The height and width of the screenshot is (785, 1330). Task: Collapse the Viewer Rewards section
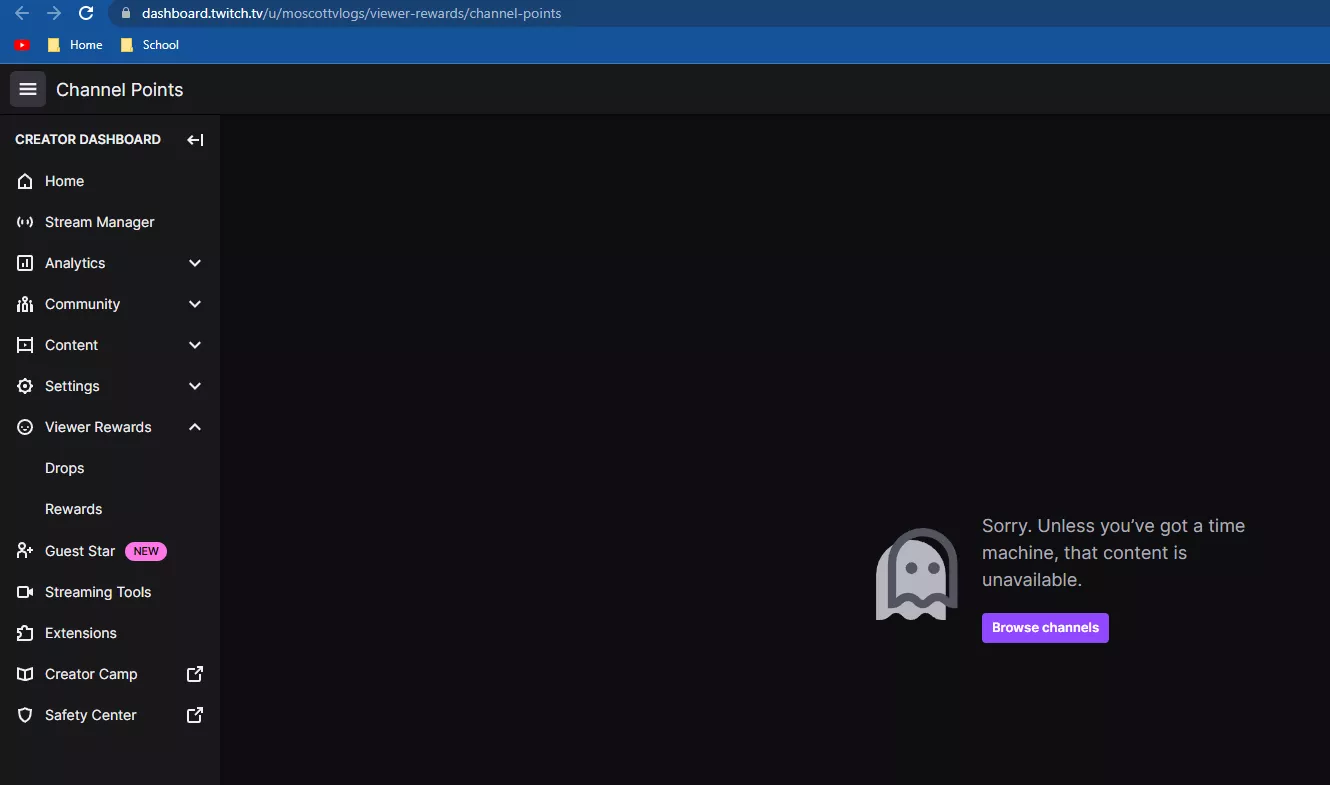[x=195, y=427]
